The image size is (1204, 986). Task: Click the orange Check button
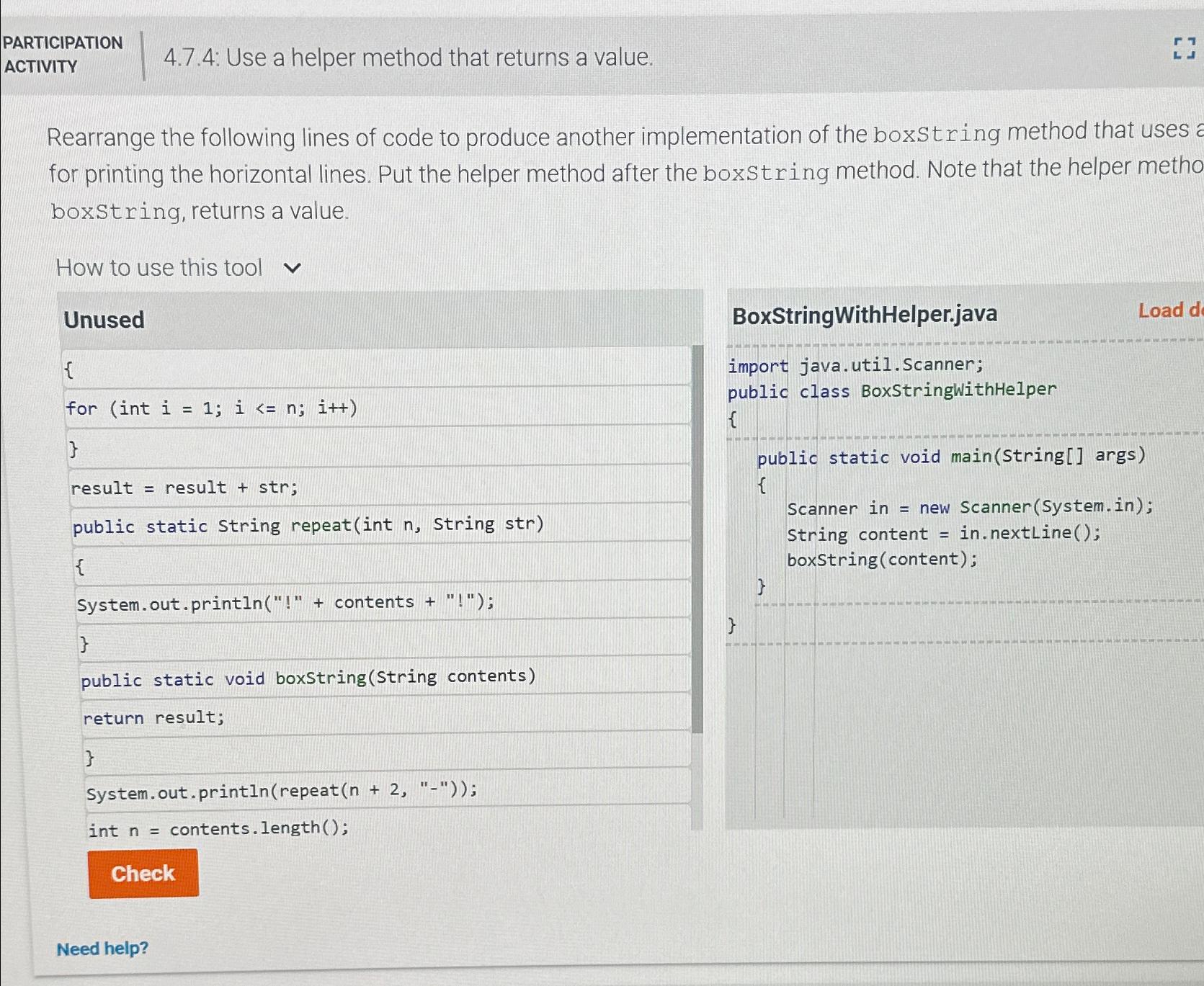coord(143,874)
